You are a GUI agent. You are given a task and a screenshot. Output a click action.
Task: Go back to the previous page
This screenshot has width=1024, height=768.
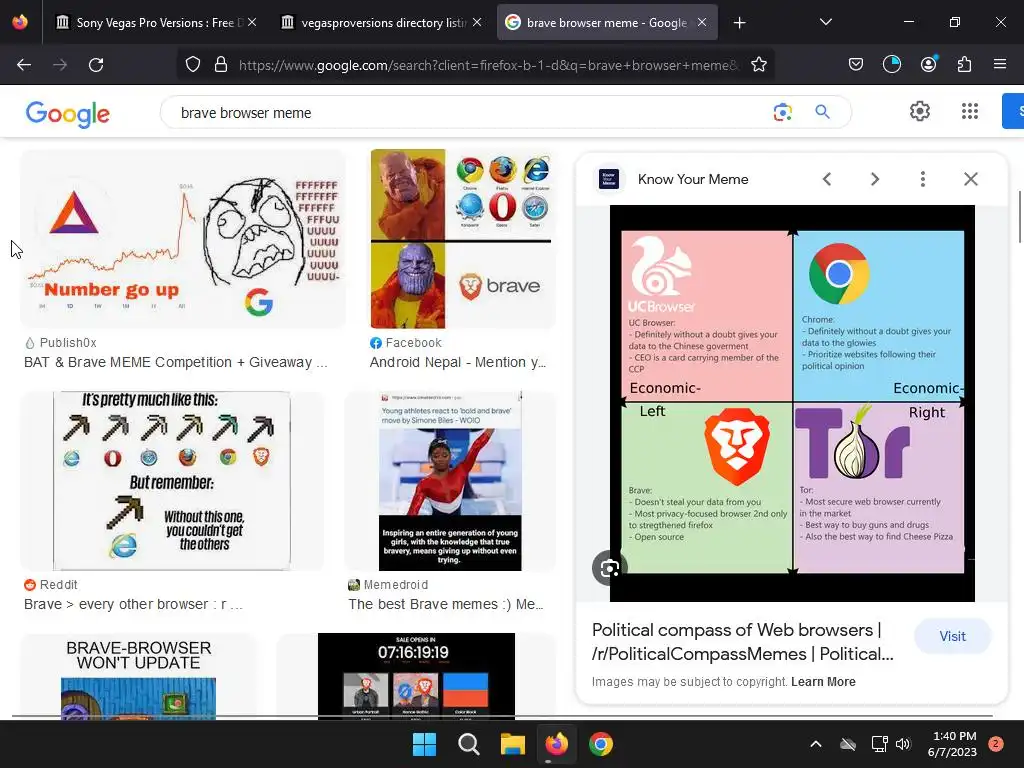click(x=24, y=65)
